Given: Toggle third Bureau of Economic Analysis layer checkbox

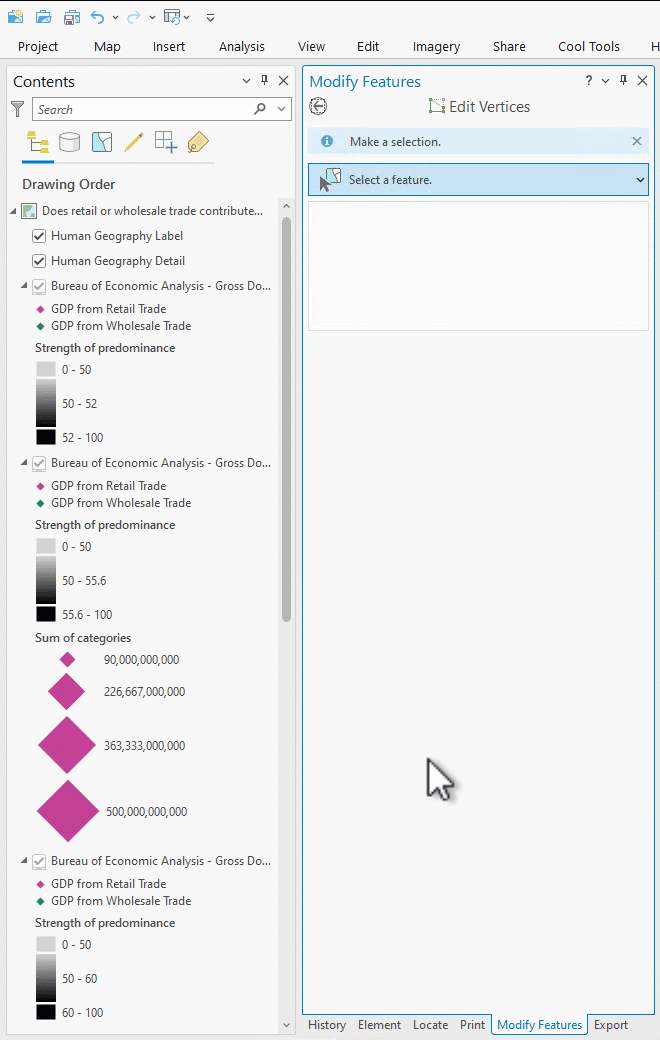Looking at the screenshot, I should pyautogui.click(x=39, y=861).
